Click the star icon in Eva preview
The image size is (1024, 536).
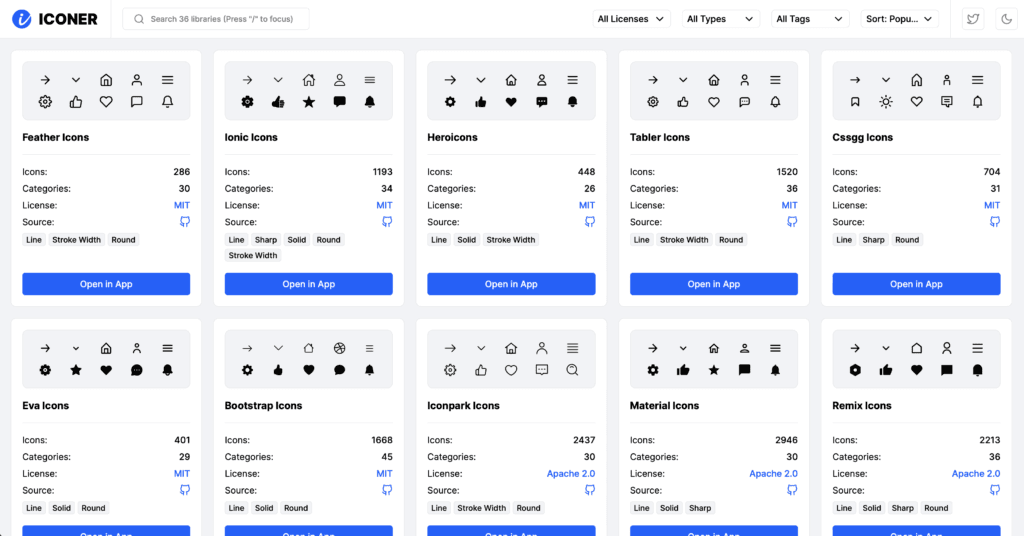click(76, 370)
